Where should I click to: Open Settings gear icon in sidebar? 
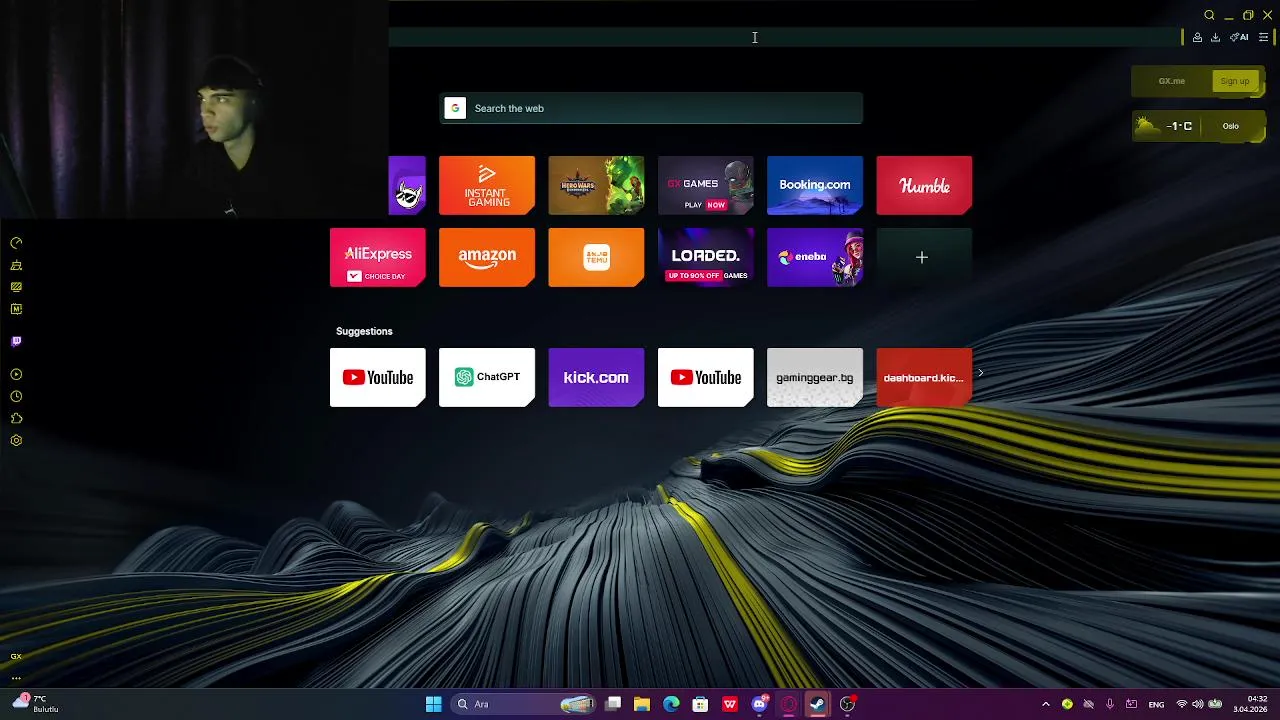point(16,440)
